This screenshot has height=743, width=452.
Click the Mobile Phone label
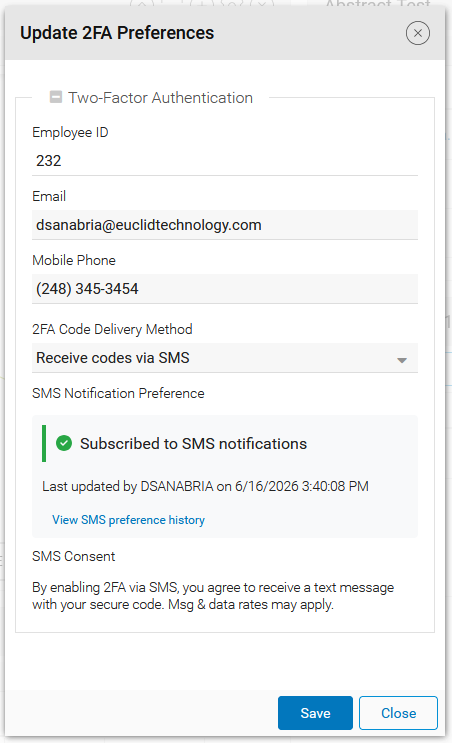(x=74, y=260)
